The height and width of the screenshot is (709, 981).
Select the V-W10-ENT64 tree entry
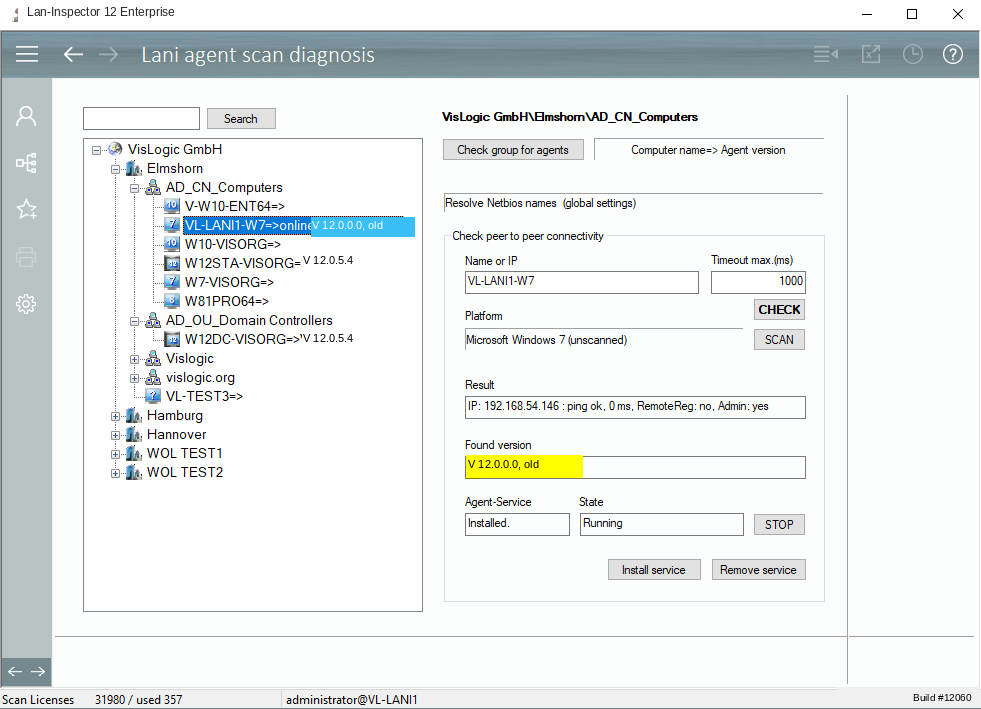(235, 206)
